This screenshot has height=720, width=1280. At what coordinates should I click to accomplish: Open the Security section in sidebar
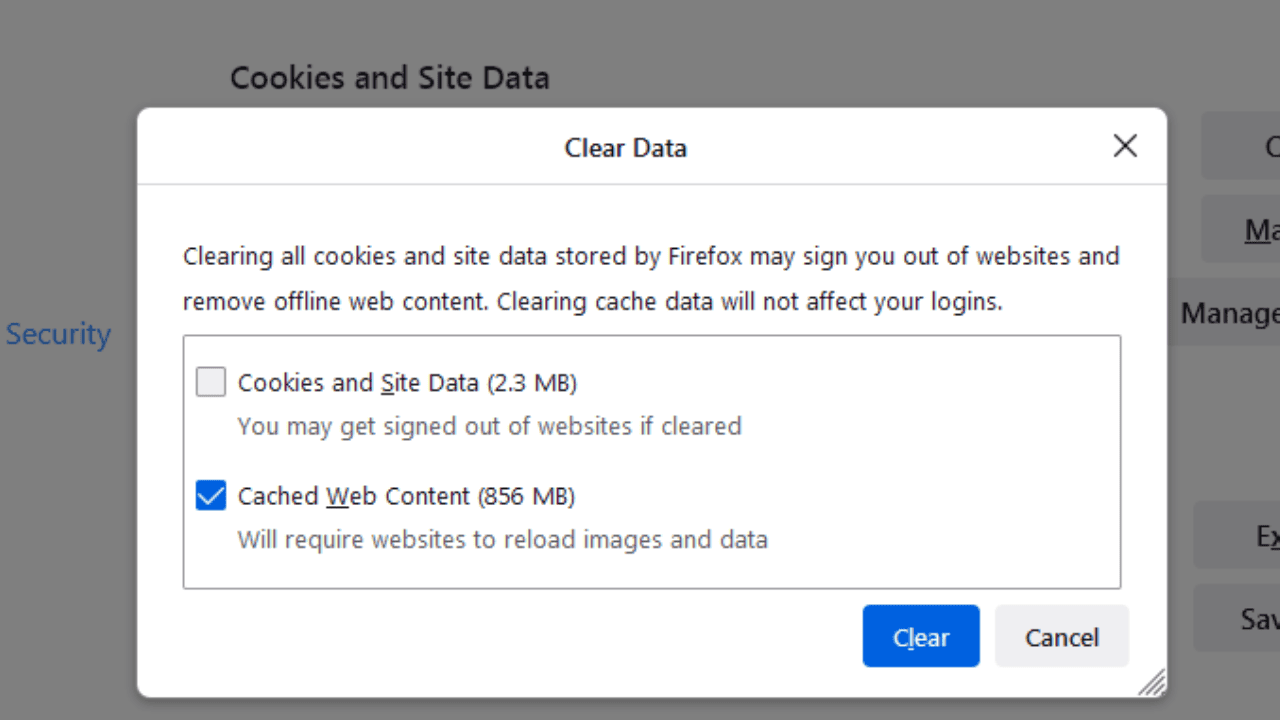pos(58,334)
